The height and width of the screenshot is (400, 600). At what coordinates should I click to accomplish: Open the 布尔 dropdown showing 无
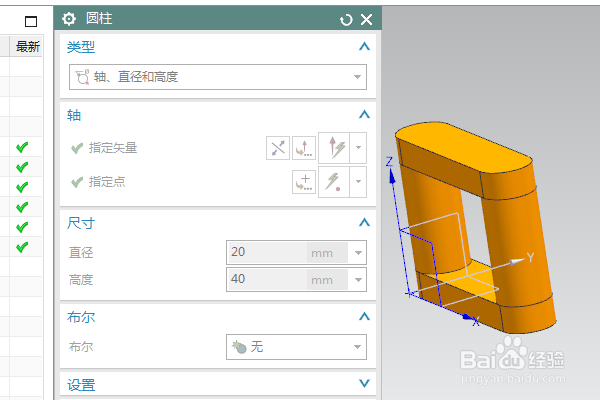(x=296, y=347)
